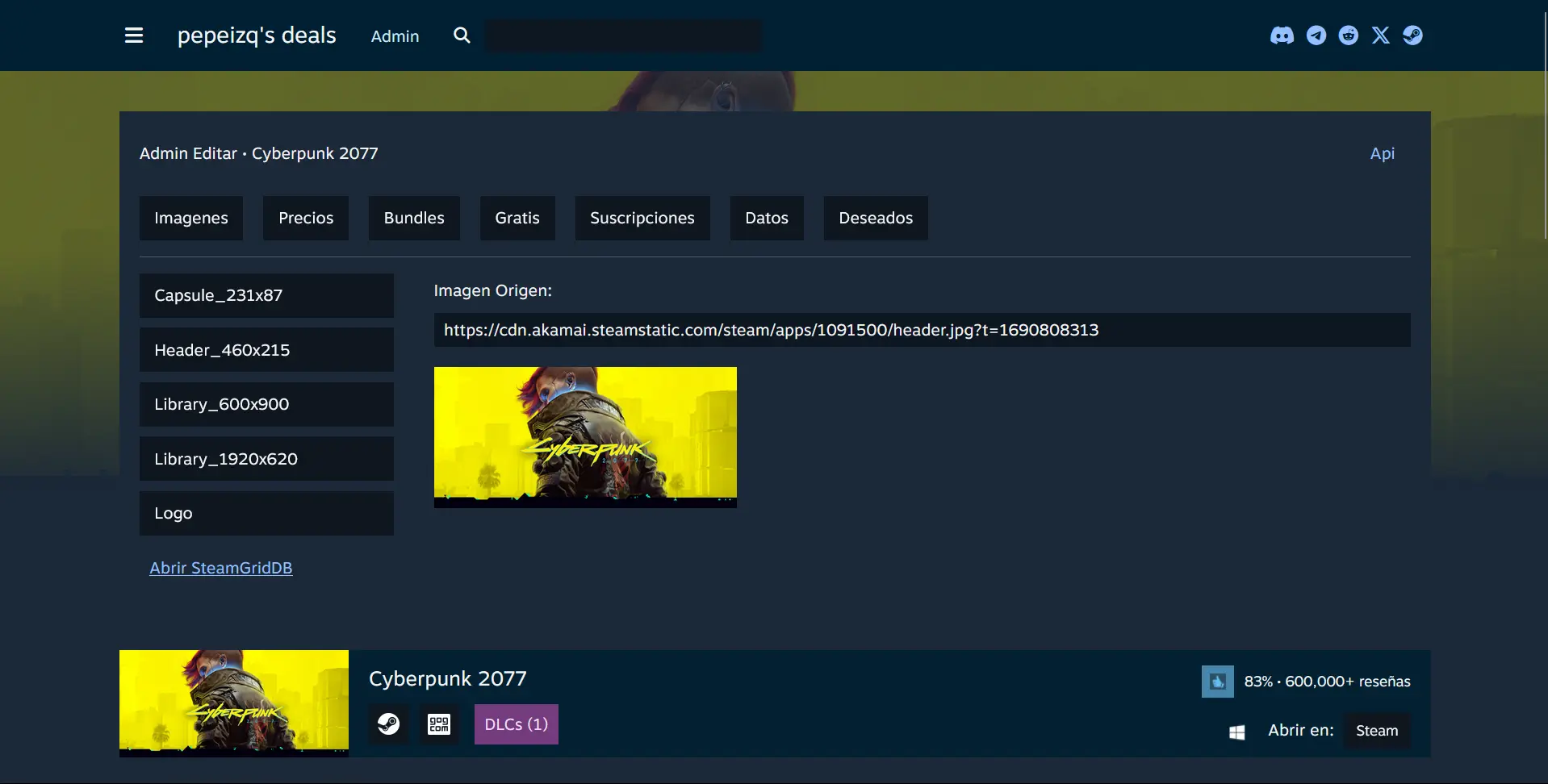Image resolution: width=1548 pixels, height=784 pixels.
Task: Switch to the Precios tab
Action: tap(306, 218)
